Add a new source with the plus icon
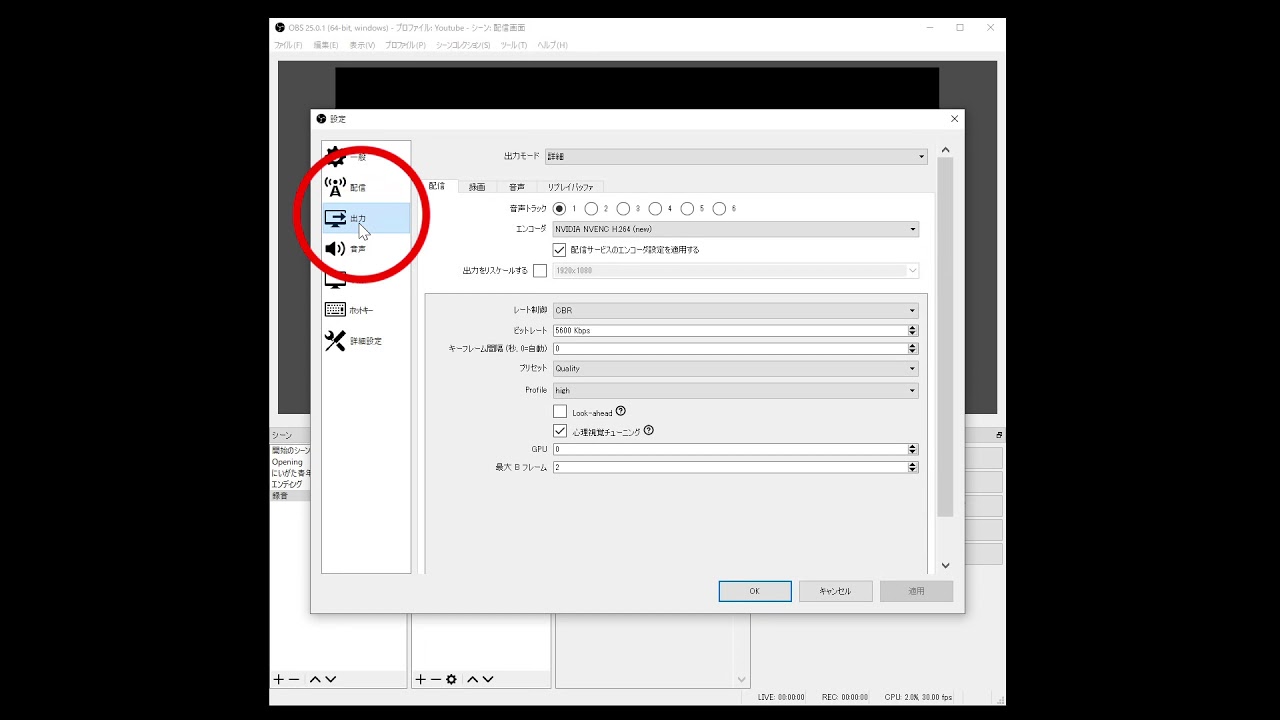The height and width of the screenshot is (720, 1280). (421, 679)
